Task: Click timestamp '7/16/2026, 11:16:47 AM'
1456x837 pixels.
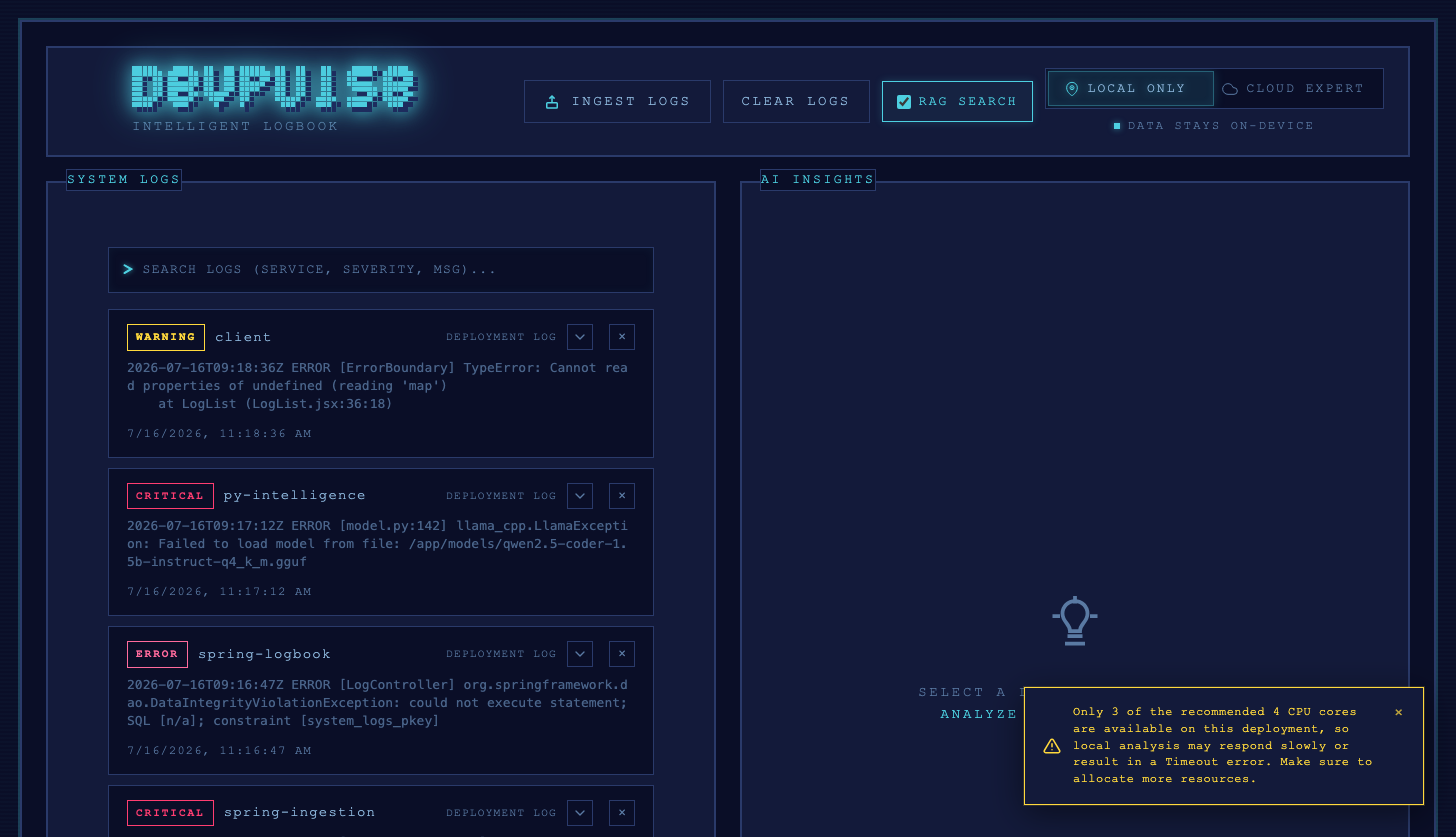Action: pos(219,751)
